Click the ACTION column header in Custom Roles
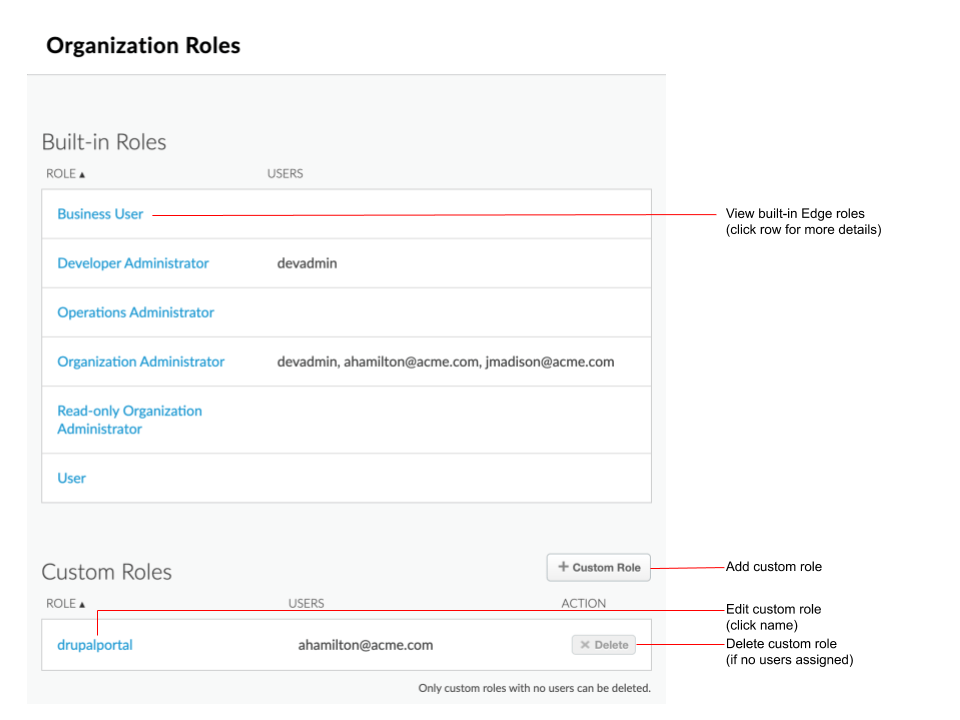 tap(584, 603)
